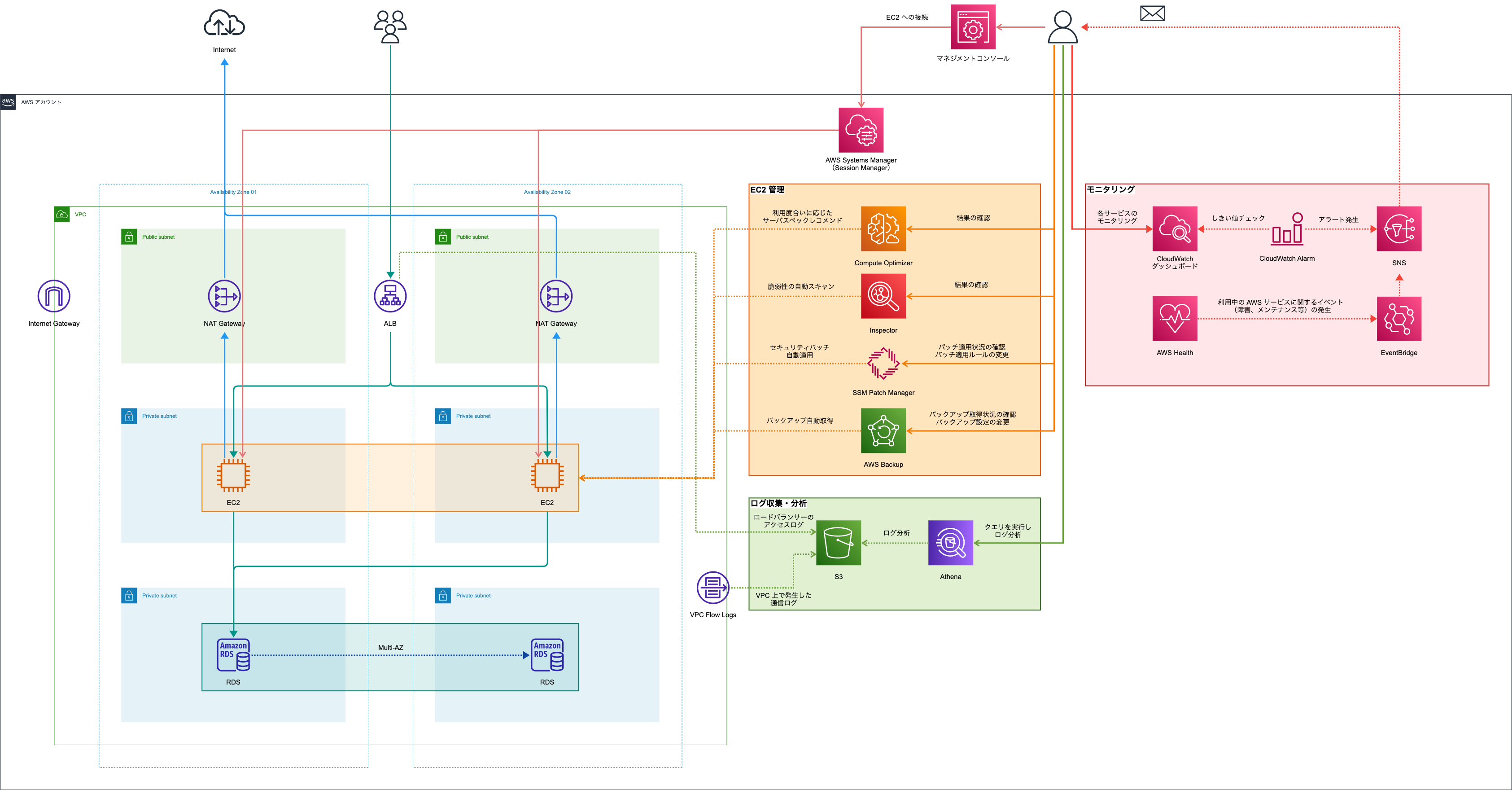This screenshot has width=1512, height=790.
Task: Select the 'しきい値チェック' label
Action: click(1238, 218)
